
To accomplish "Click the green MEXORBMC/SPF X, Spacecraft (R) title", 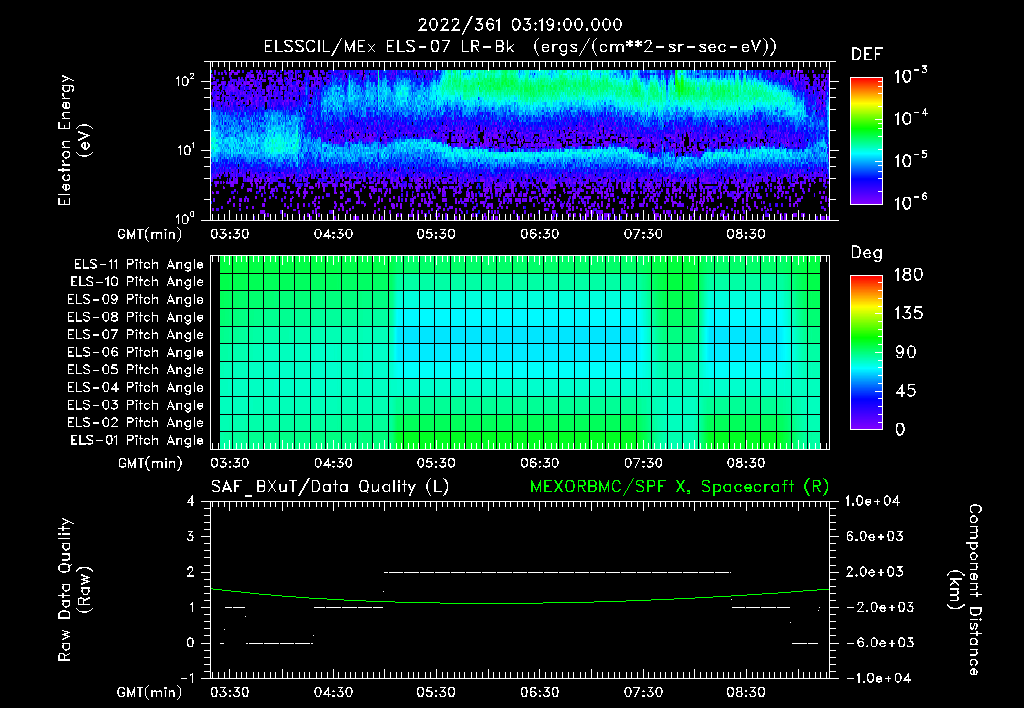I will 679,487.
